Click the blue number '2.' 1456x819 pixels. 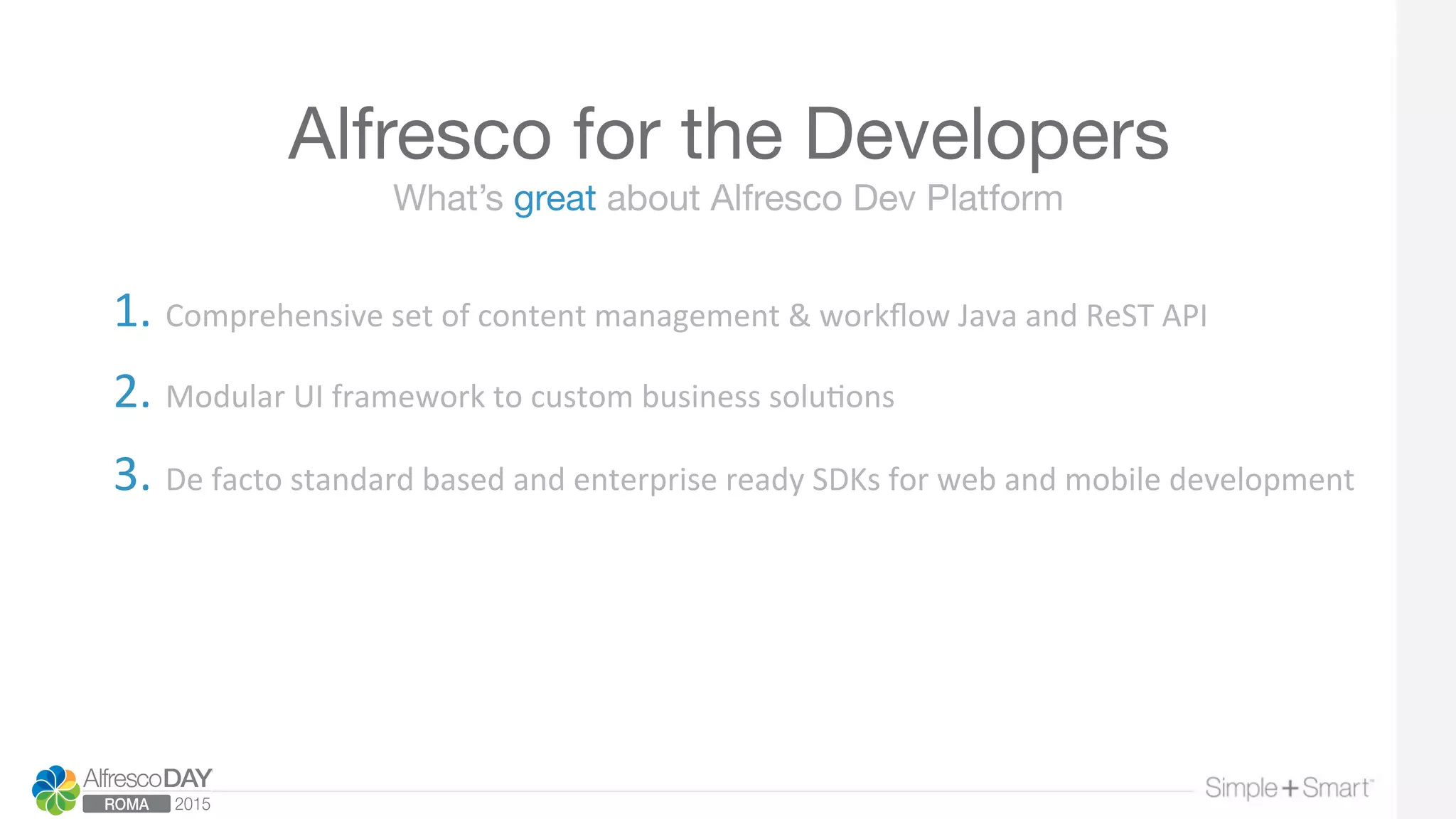(132, 392)
